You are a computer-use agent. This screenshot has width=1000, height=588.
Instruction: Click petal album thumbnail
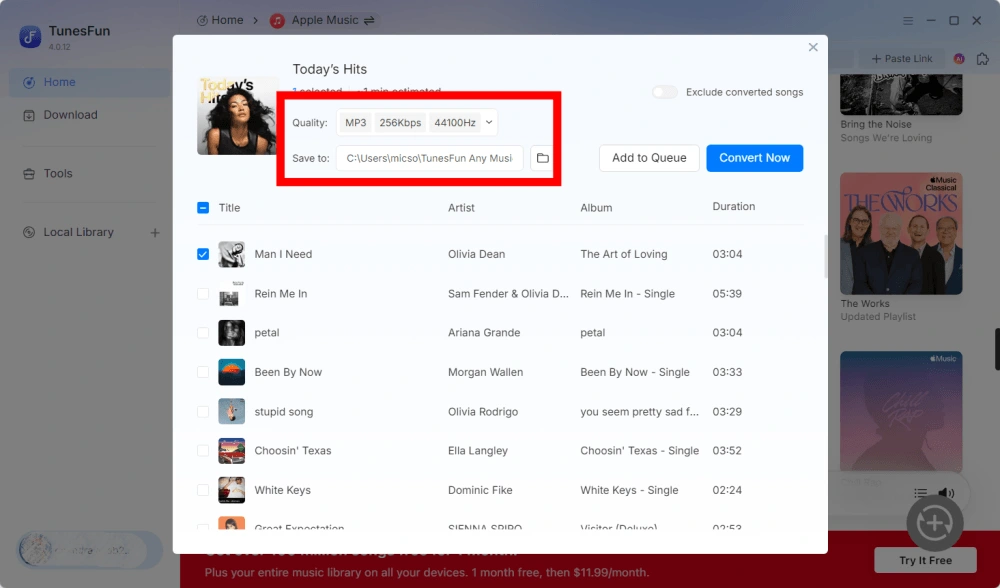click(232, 333)
